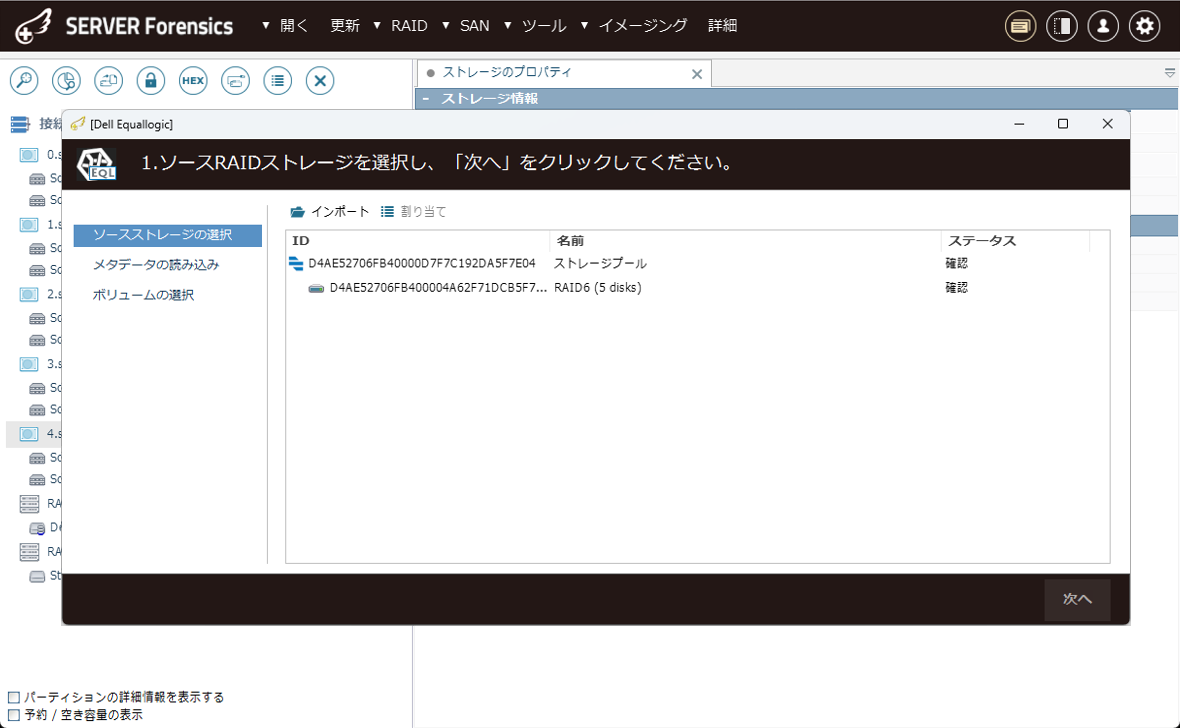Viewport: 1180px width, 728px height.
Task: Open the tab list dropdown at right edge
Action: pos(1169,73)
